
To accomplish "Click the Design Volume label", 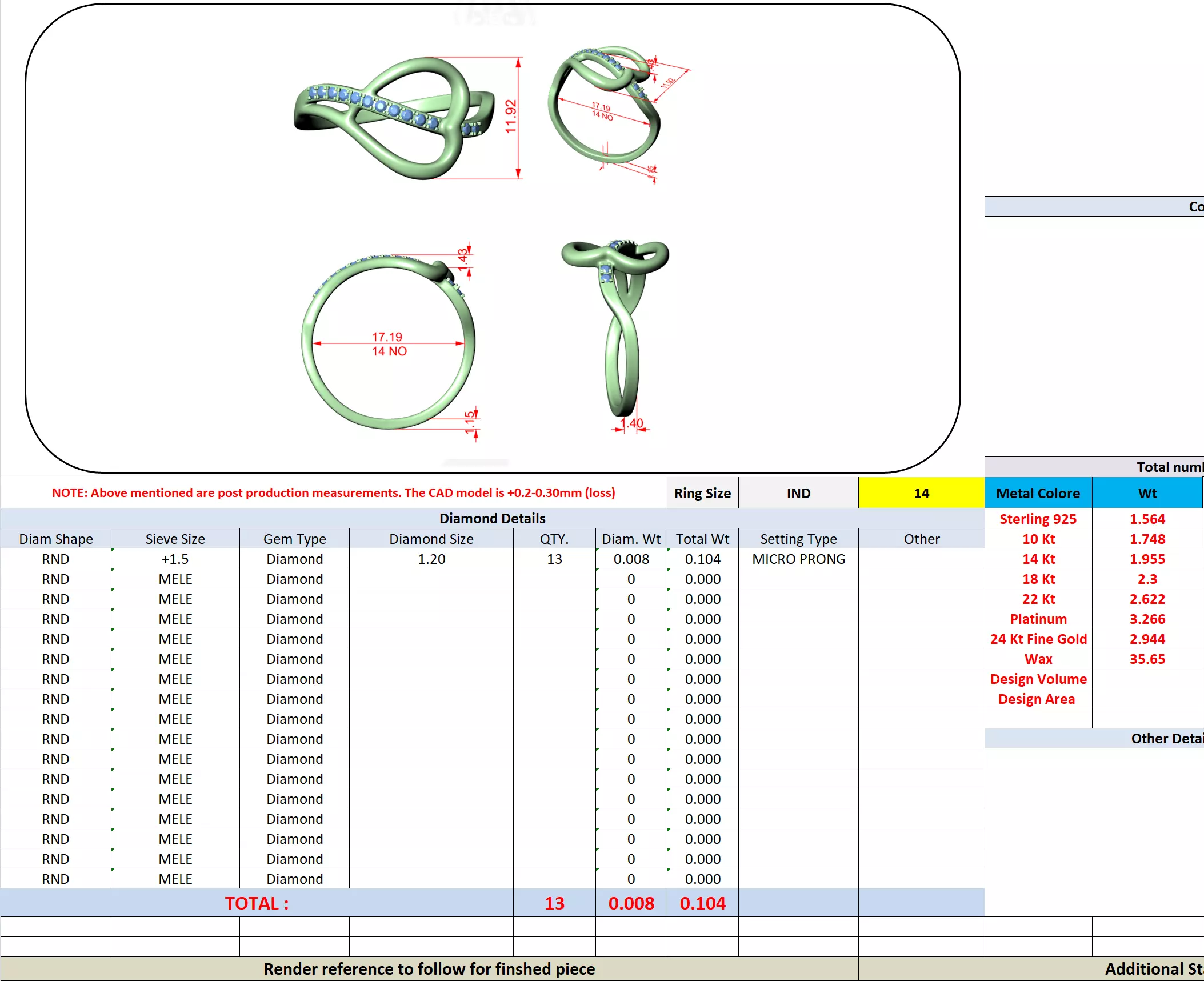I will click(1038, 679).
